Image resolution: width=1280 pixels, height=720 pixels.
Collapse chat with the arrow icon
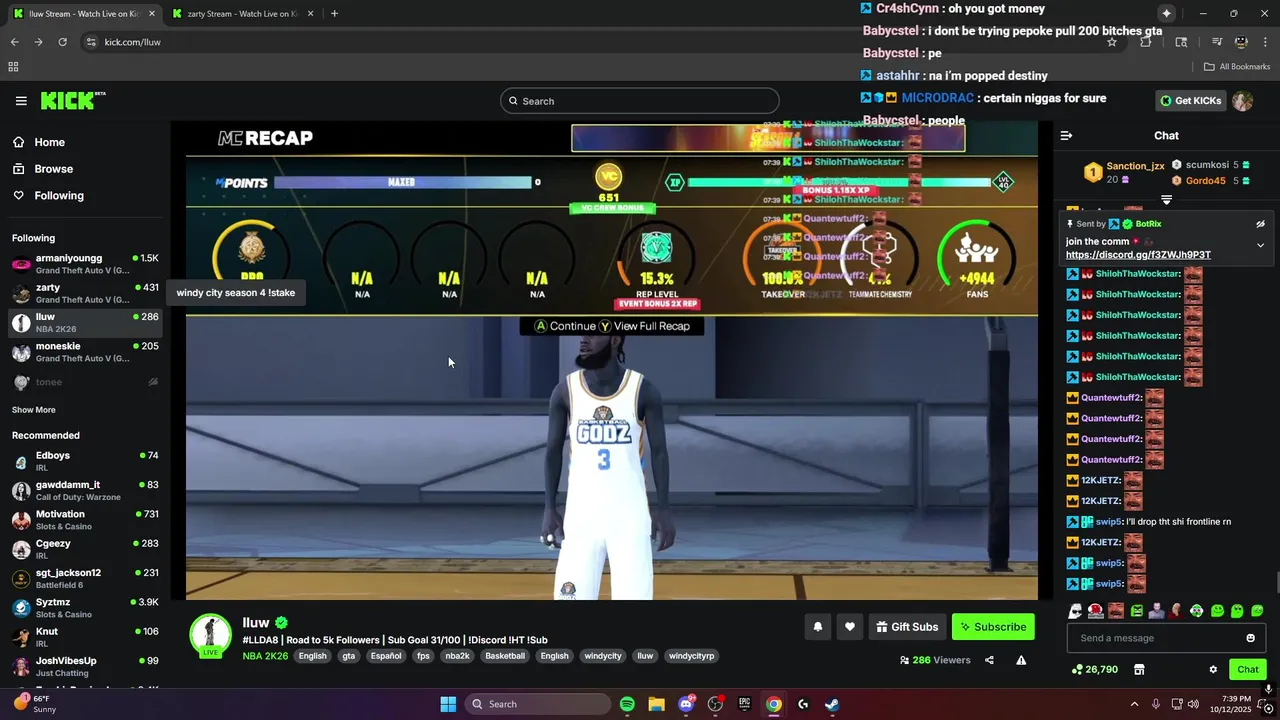[1066, 136]
